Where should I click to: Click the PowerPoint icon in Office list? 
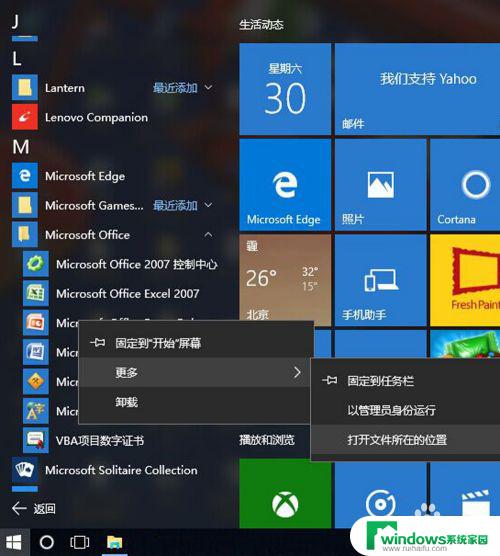pyautogui.click(x=35, y=323)
